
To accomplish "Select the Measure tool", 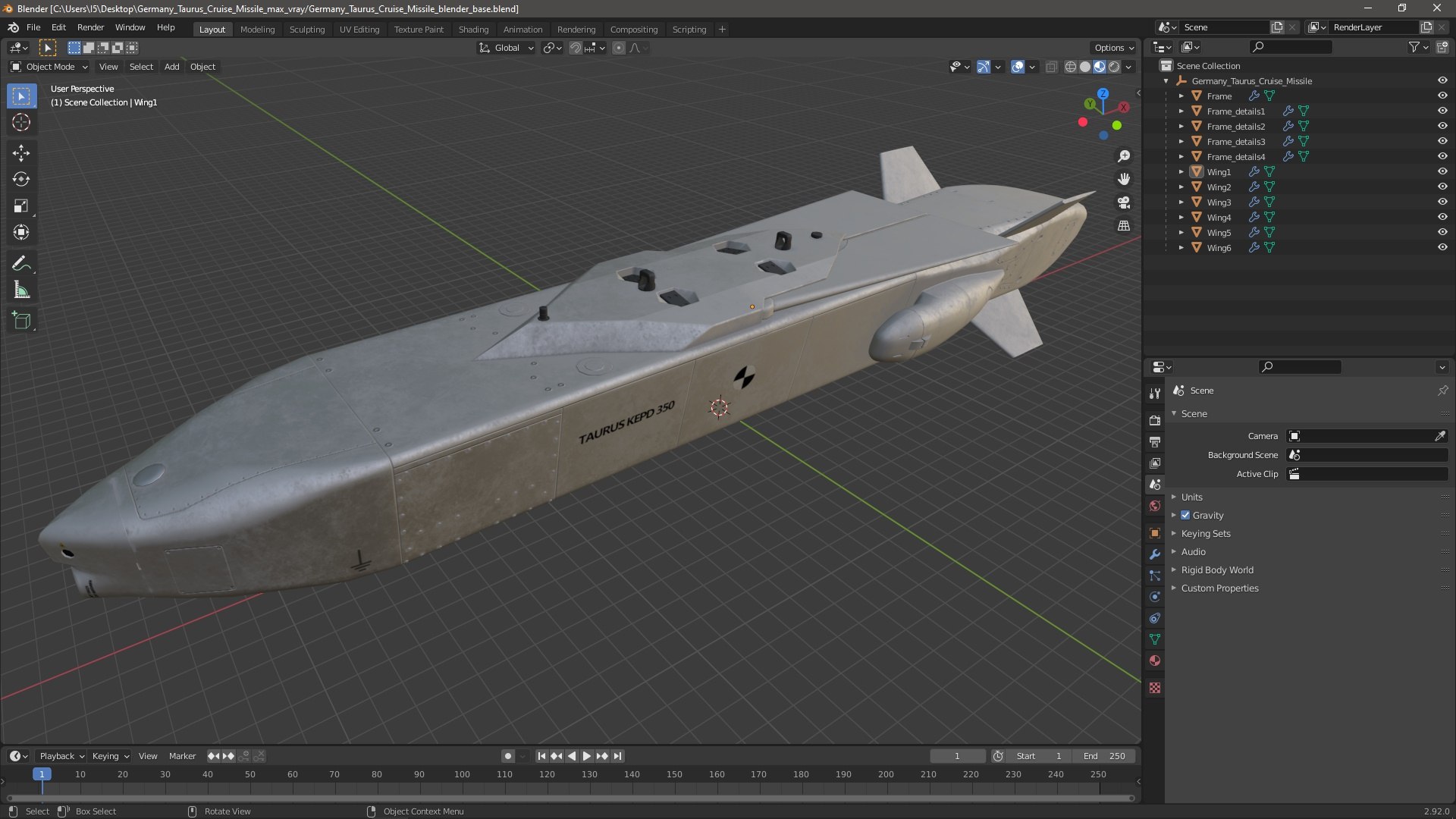I will pyautogui.click(x=21, y=290).
